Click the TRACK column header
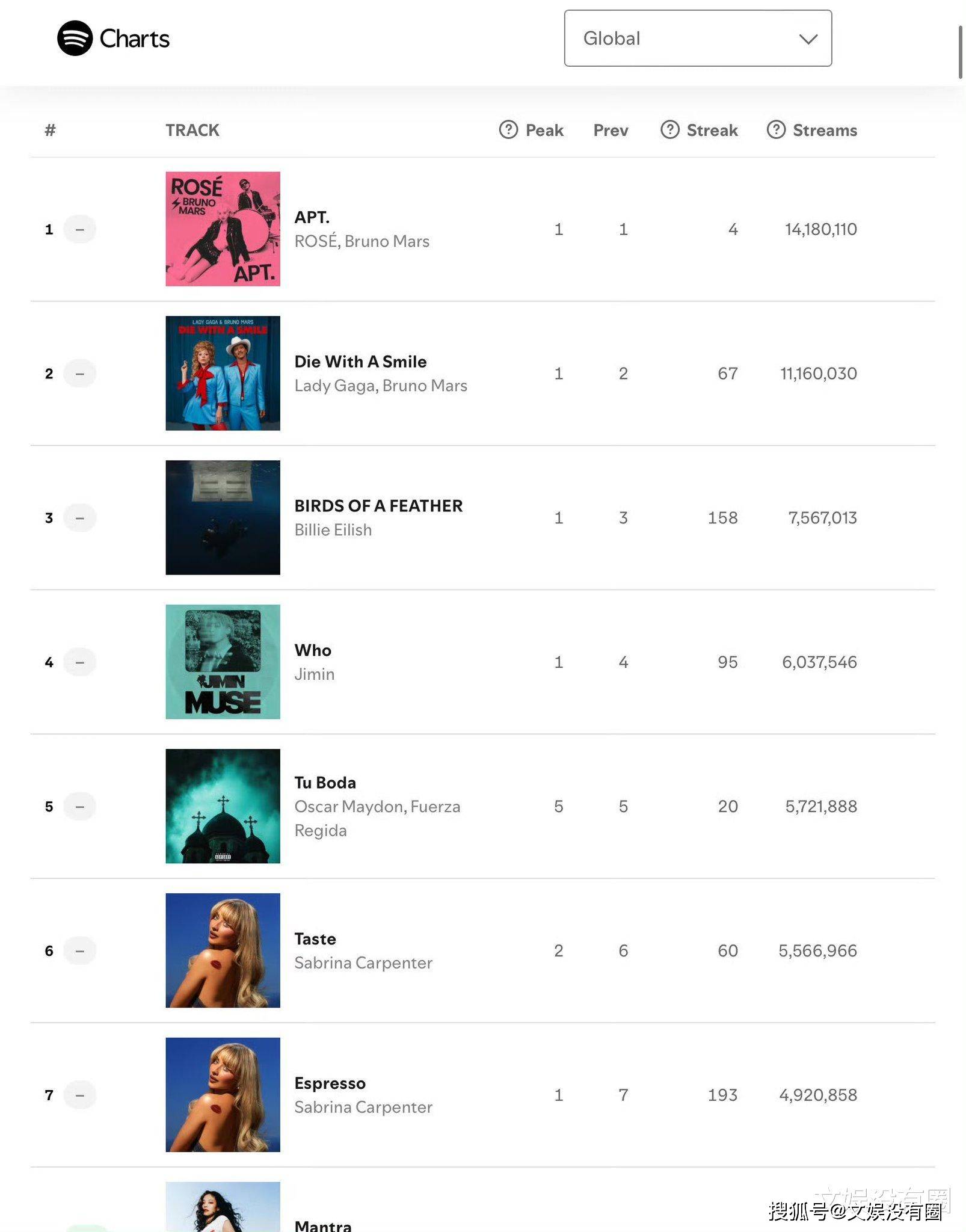966x1232 pixels. click(192, 130)
